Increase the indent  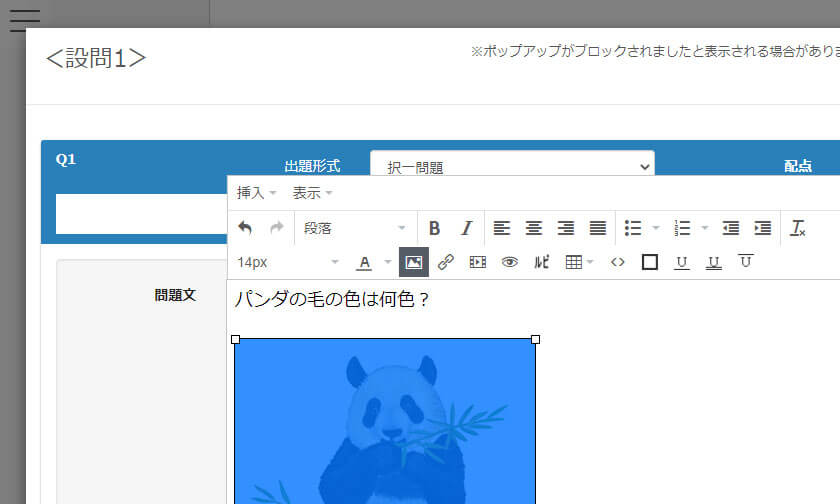762,228
